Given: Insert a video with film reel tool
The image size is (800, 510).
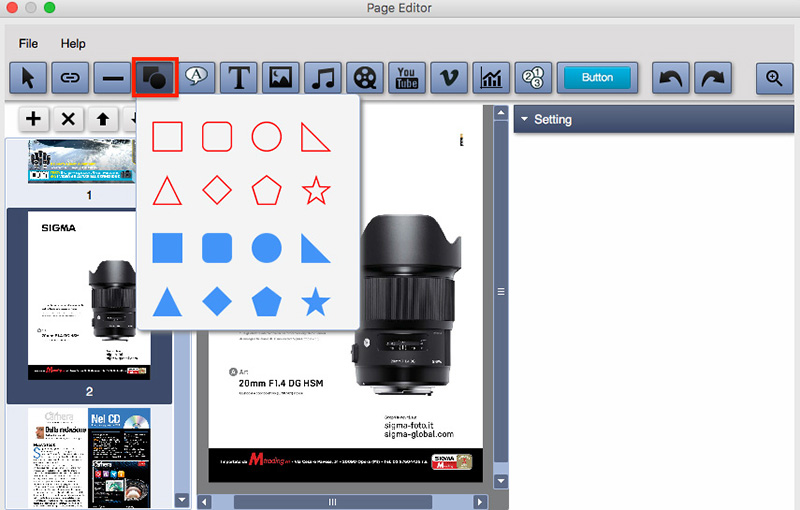Looking at the screenshot, I should [x=365, y=78].
